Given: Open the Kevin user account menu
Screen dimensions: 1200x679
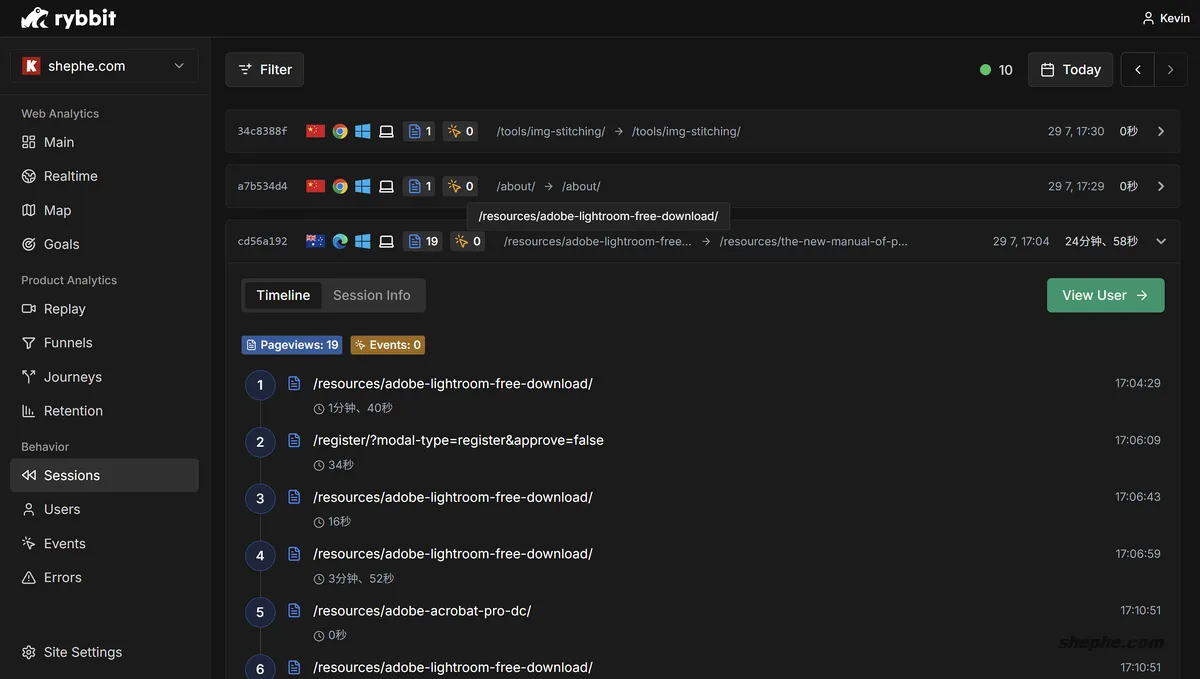Looking at the screenshot, I should pyautogui.click(x=1166, y=18).
